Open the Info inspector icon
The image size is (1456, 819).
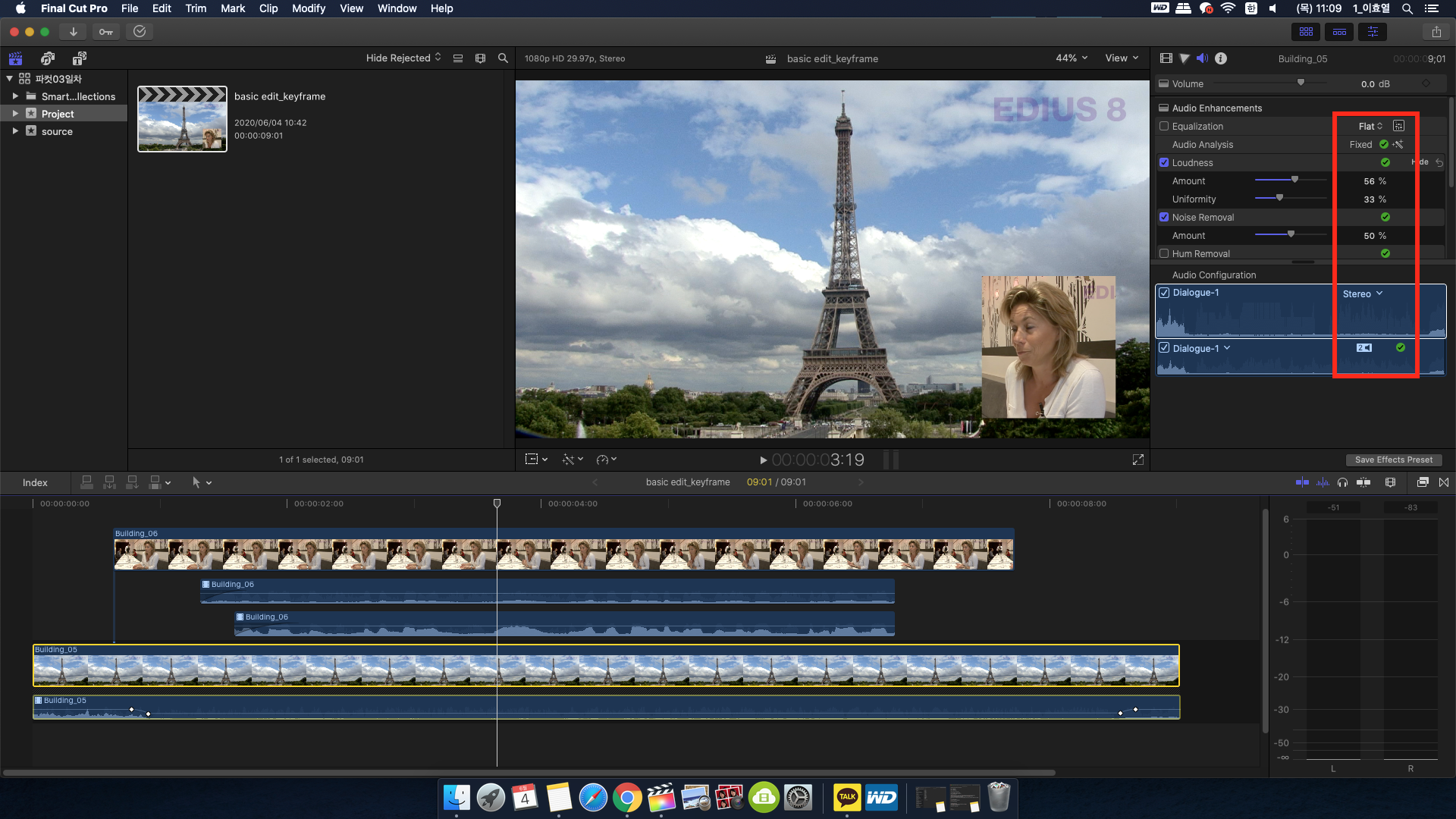(1221, 58)
